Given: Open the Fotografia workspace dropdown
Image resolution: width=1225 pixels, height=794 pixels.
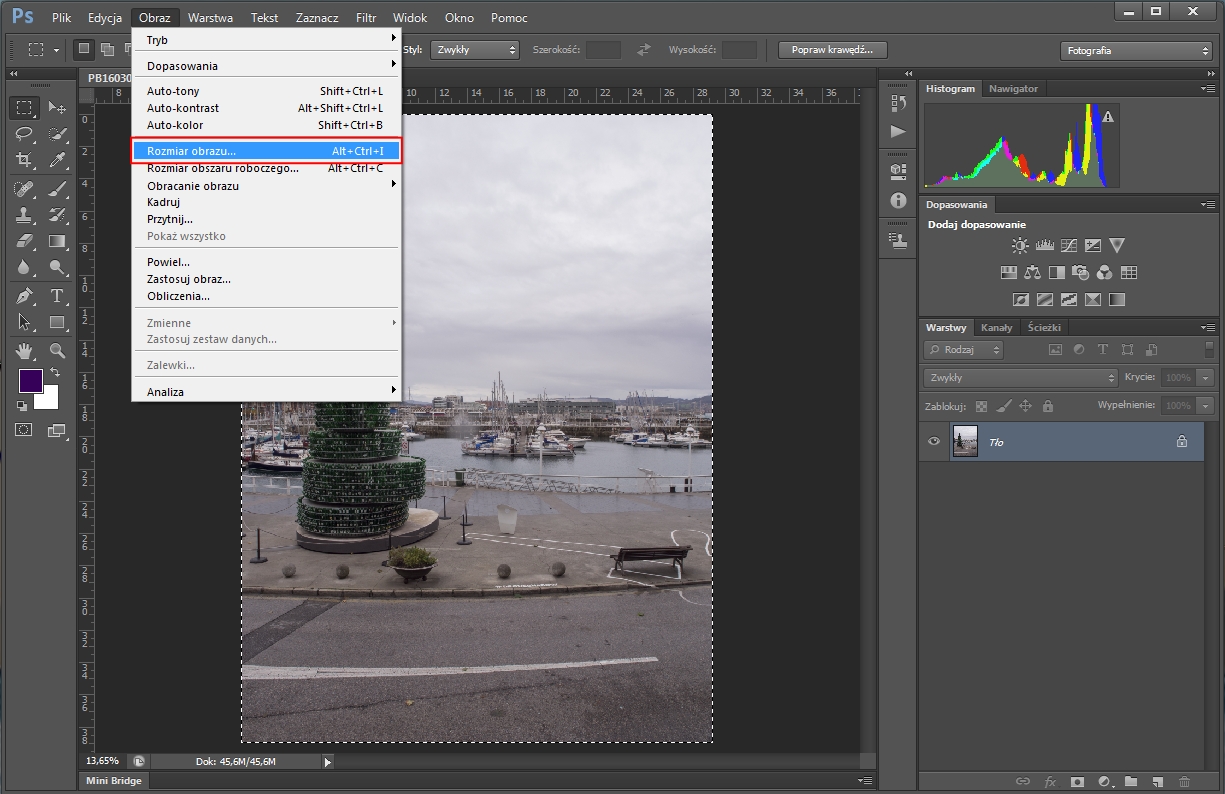Looking at the screenshot, I should coord(1135,50).
